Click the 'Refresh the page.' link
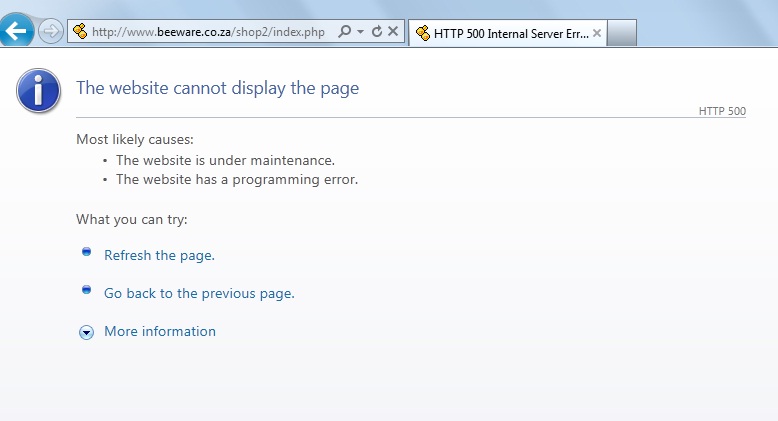778x421 pixels. 159,255
